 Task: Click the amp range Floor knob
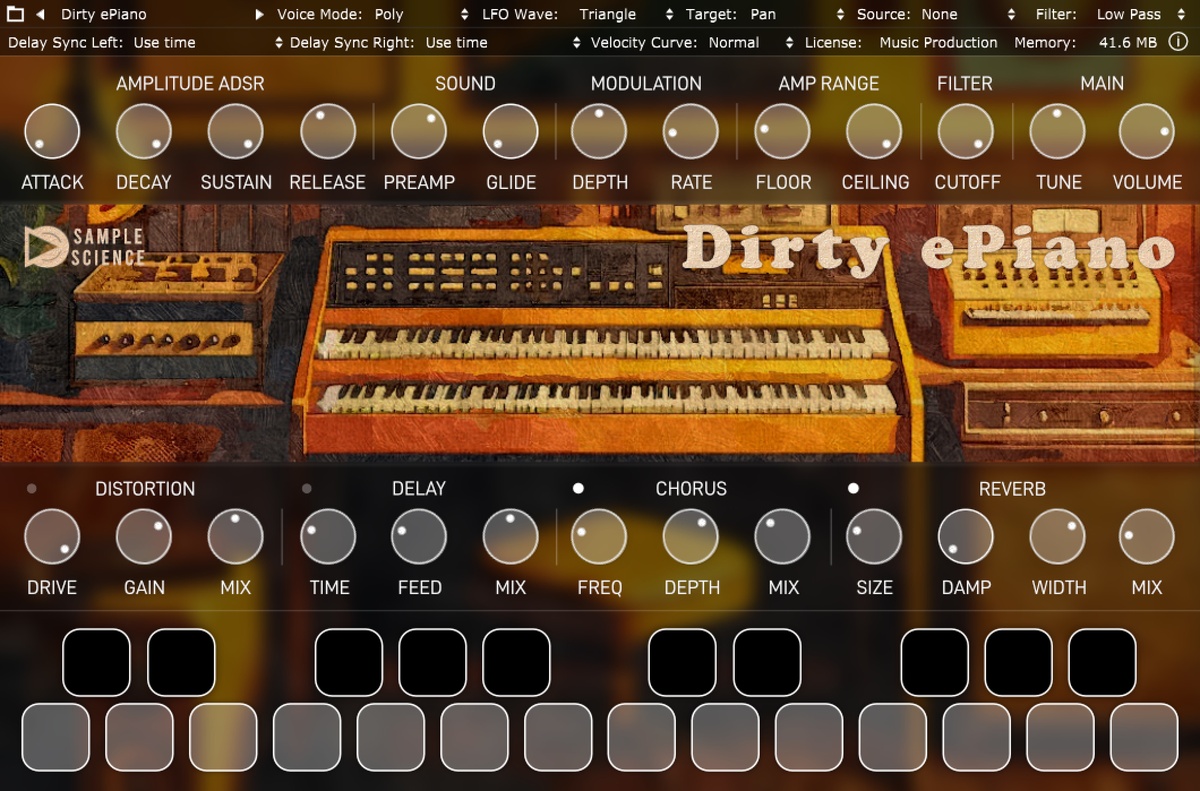782,131
